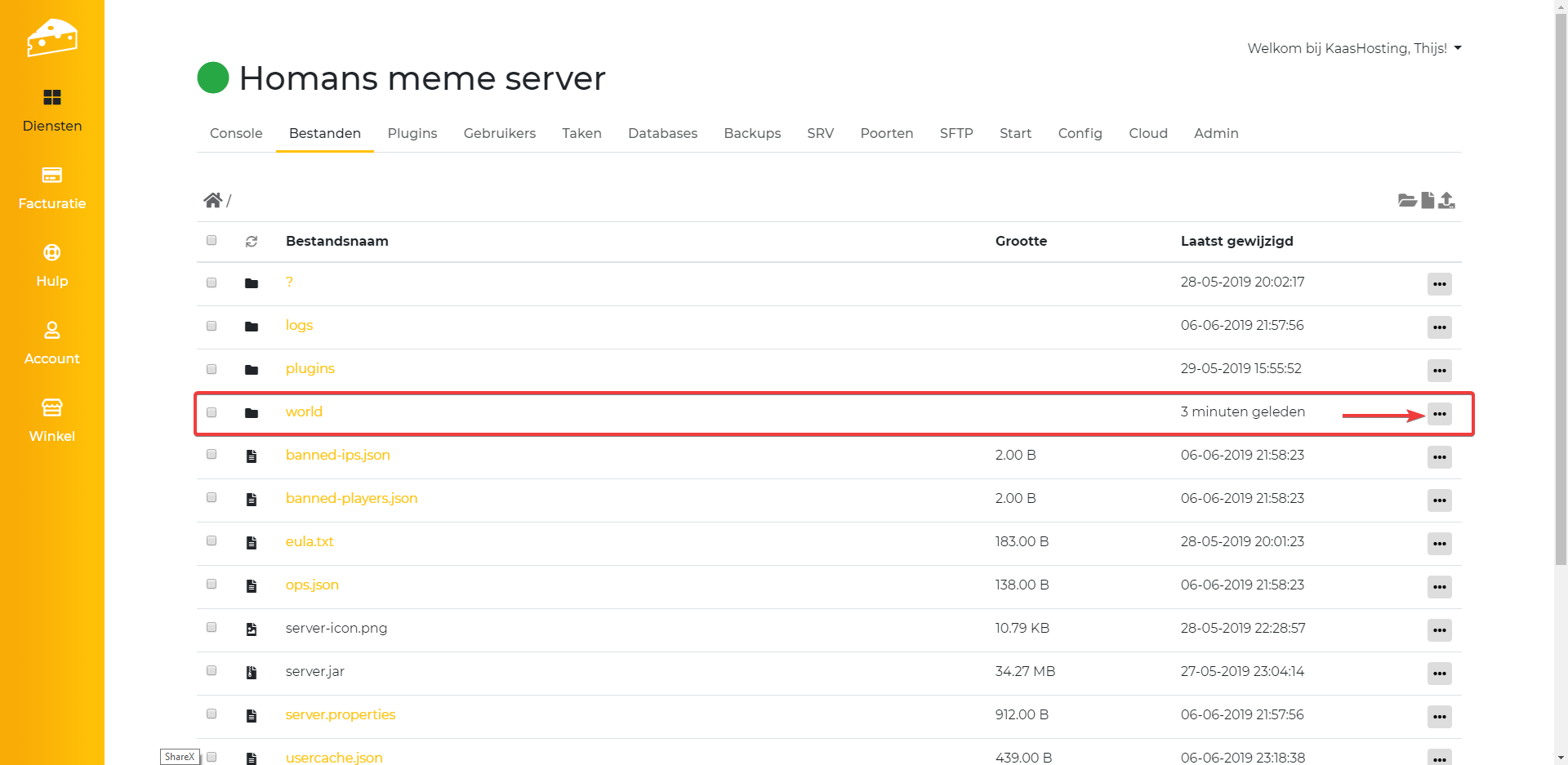Viewport: 1568px width, 765px height.
Task: Open the welcome user dropdown menu
Action: click(1354, 48)
